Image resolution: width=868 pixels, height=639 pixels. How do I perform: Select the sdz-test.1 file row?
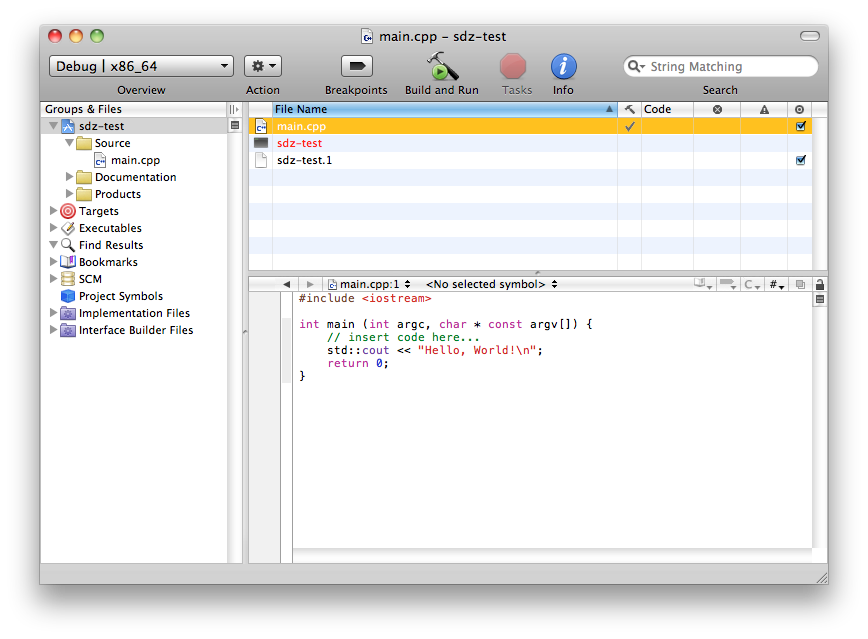530,160
